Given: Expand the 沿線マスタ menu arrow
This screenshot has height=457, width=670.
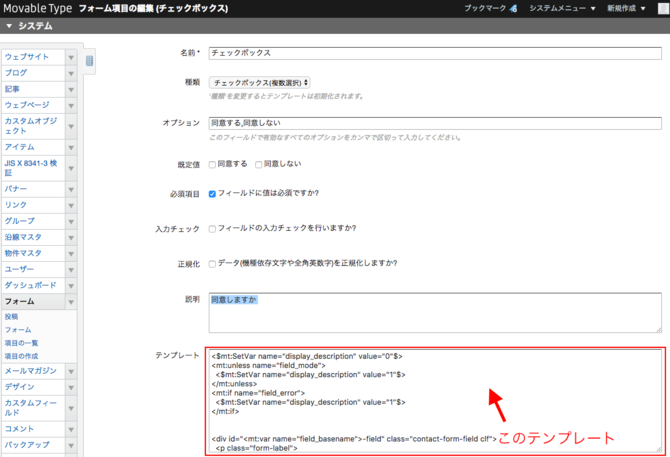Looking at the screenshot, I should [71, 237].
